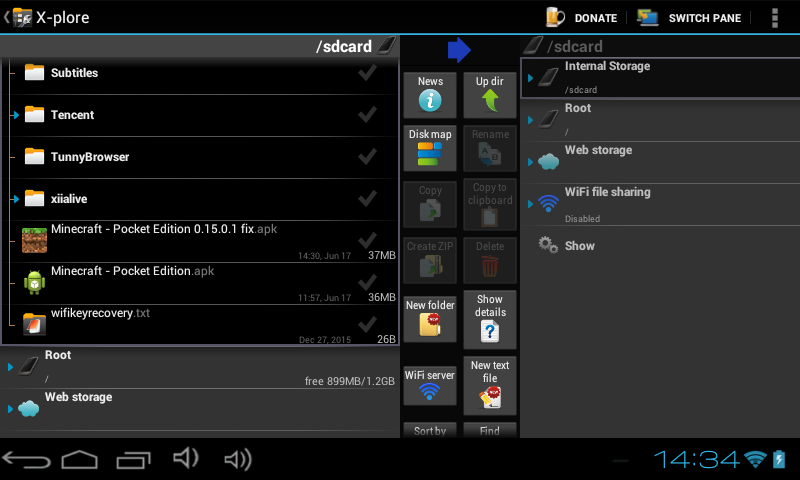Click the Delete trash button
The height and width of the screenshot is (480, 800).
pos(490,260)
